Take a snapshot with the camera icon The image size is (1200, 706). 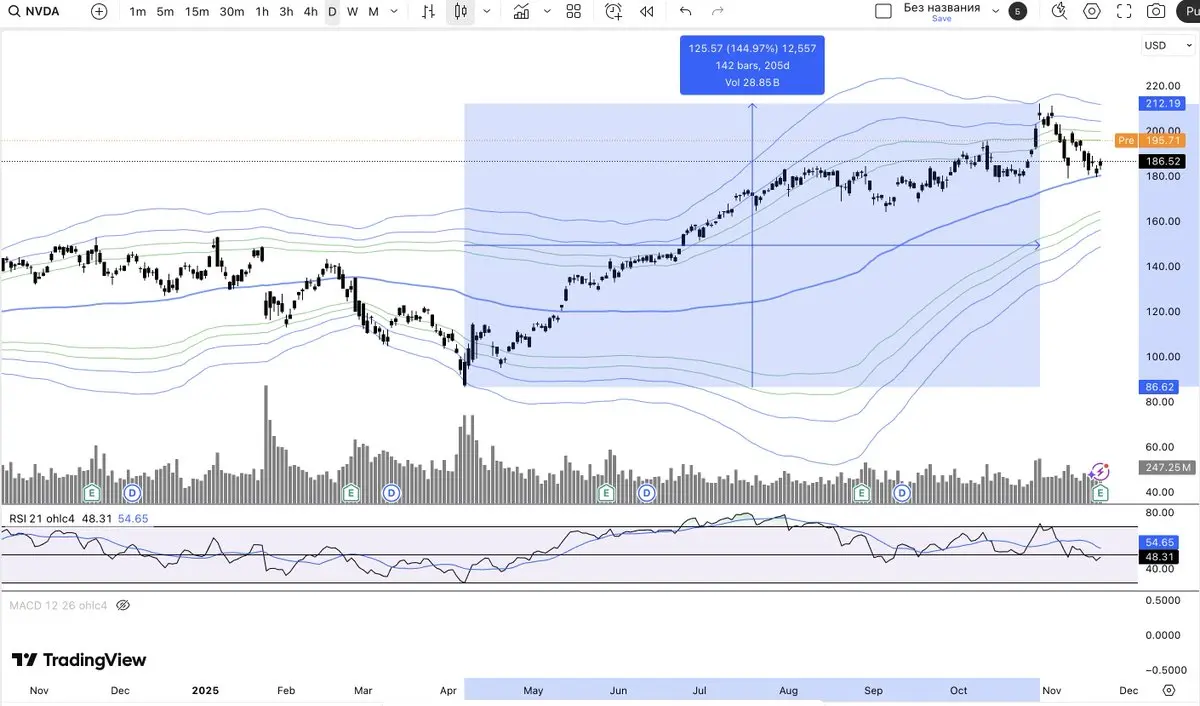[1156, 12]
